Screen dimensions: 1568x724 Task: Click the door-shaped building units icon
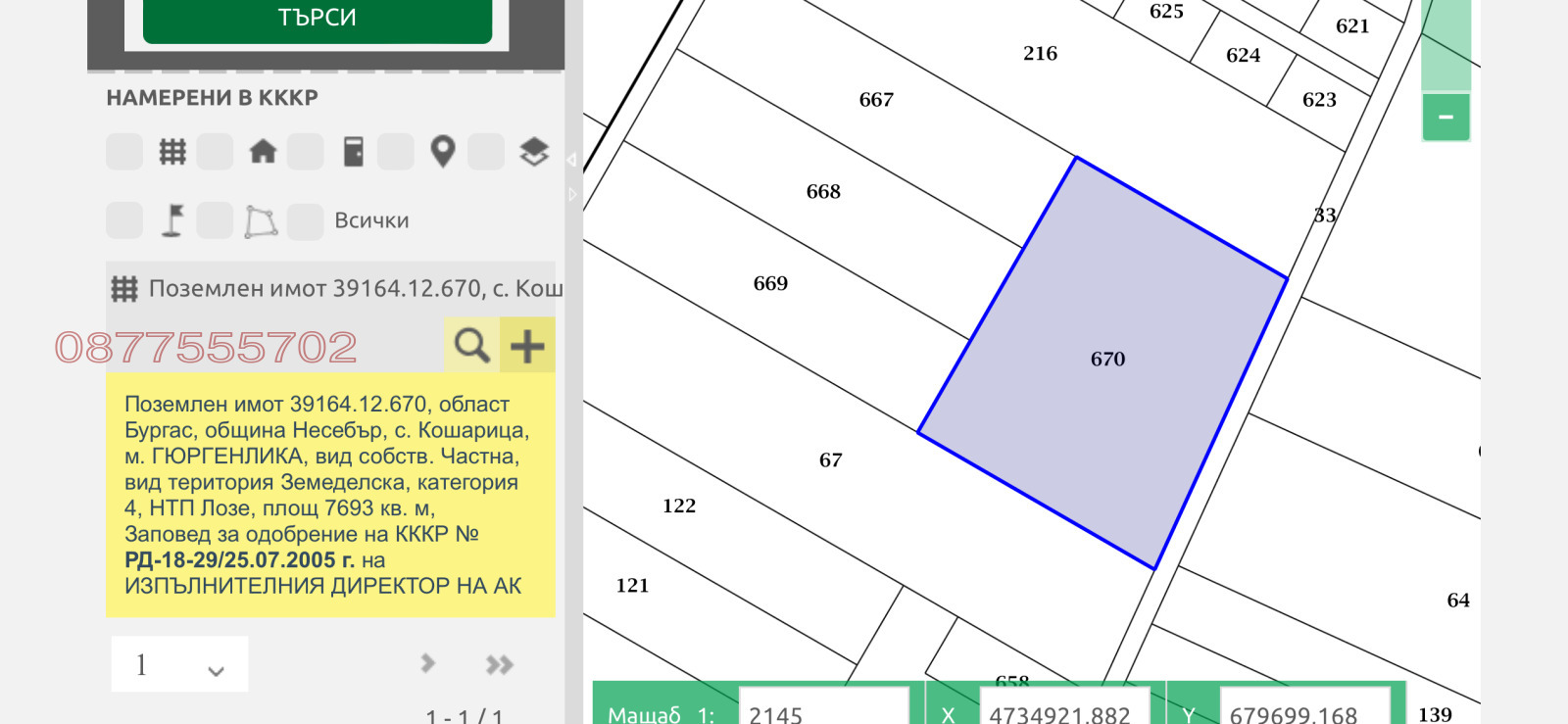(354, 152)
